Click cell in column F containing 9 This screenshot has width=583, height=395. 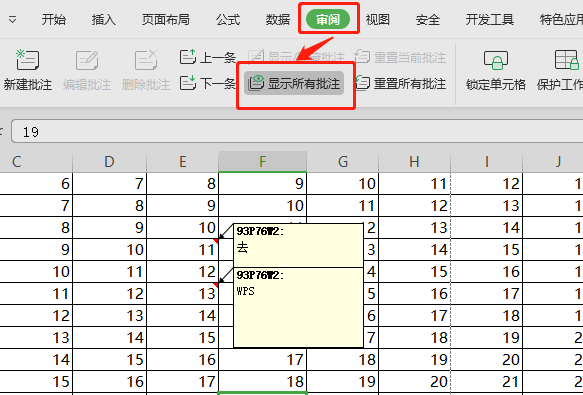(262, 184)
